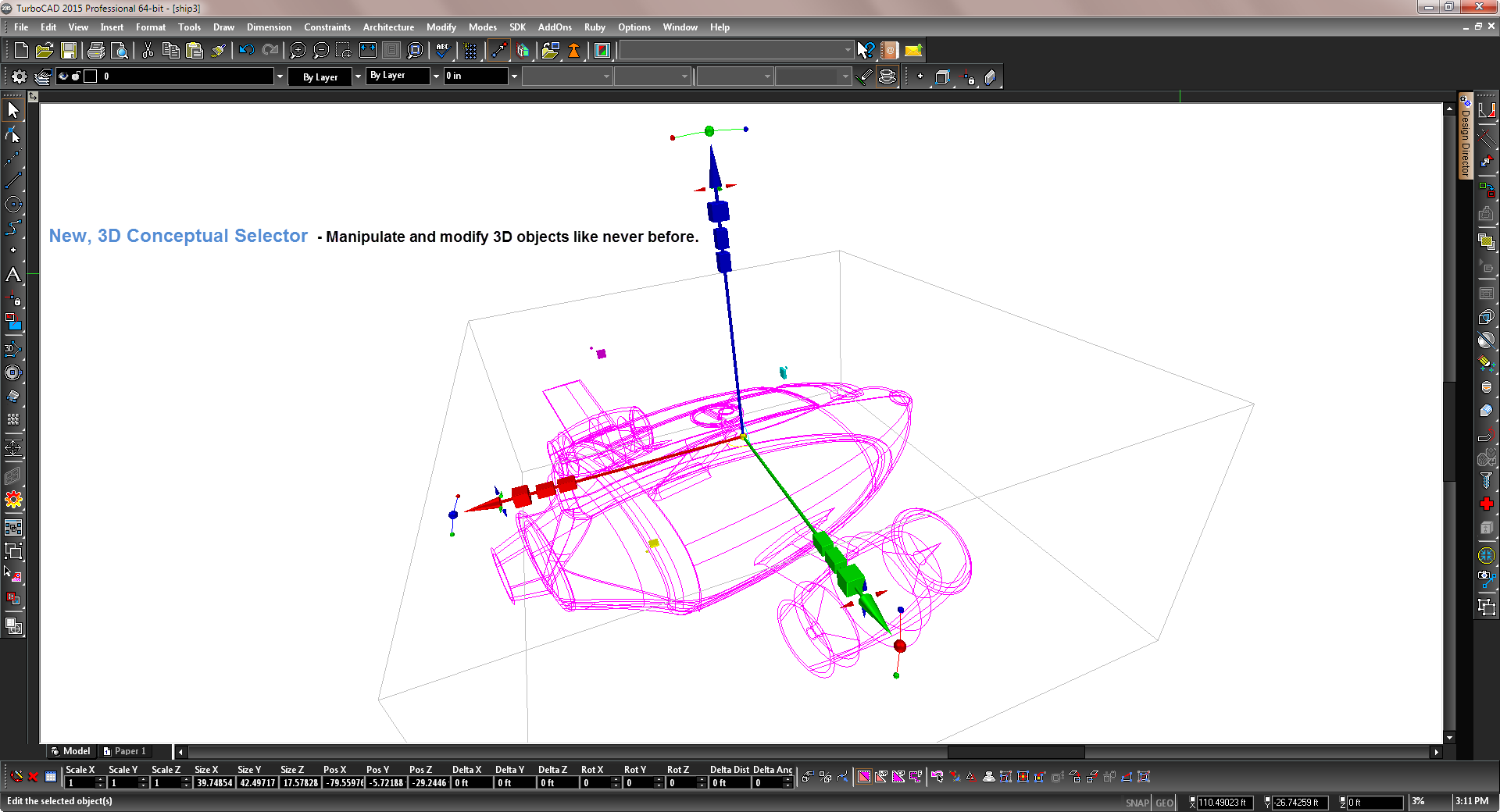Screen dimensions: 1500x812
Task: Open the Insert menu
Action: pyautogui.click(x=112, y=27)
